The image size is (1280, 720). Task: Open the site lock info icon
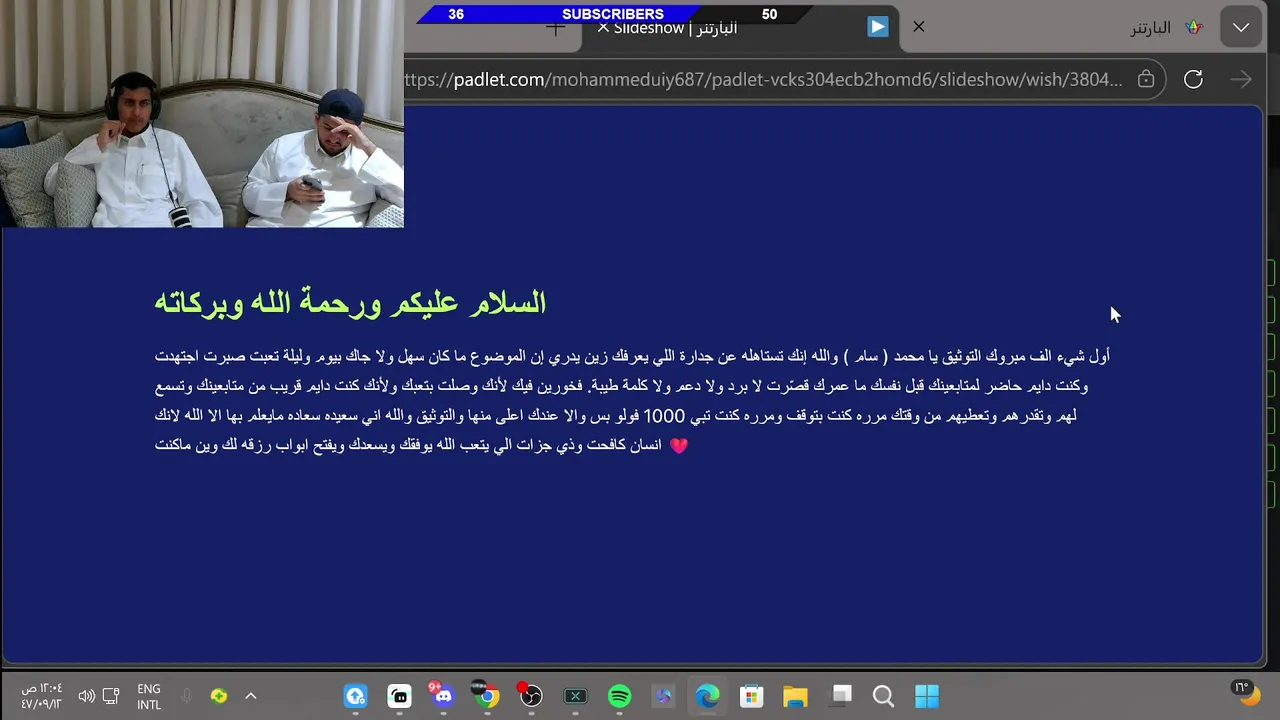pyautogui.click(x=1146, y=79)
